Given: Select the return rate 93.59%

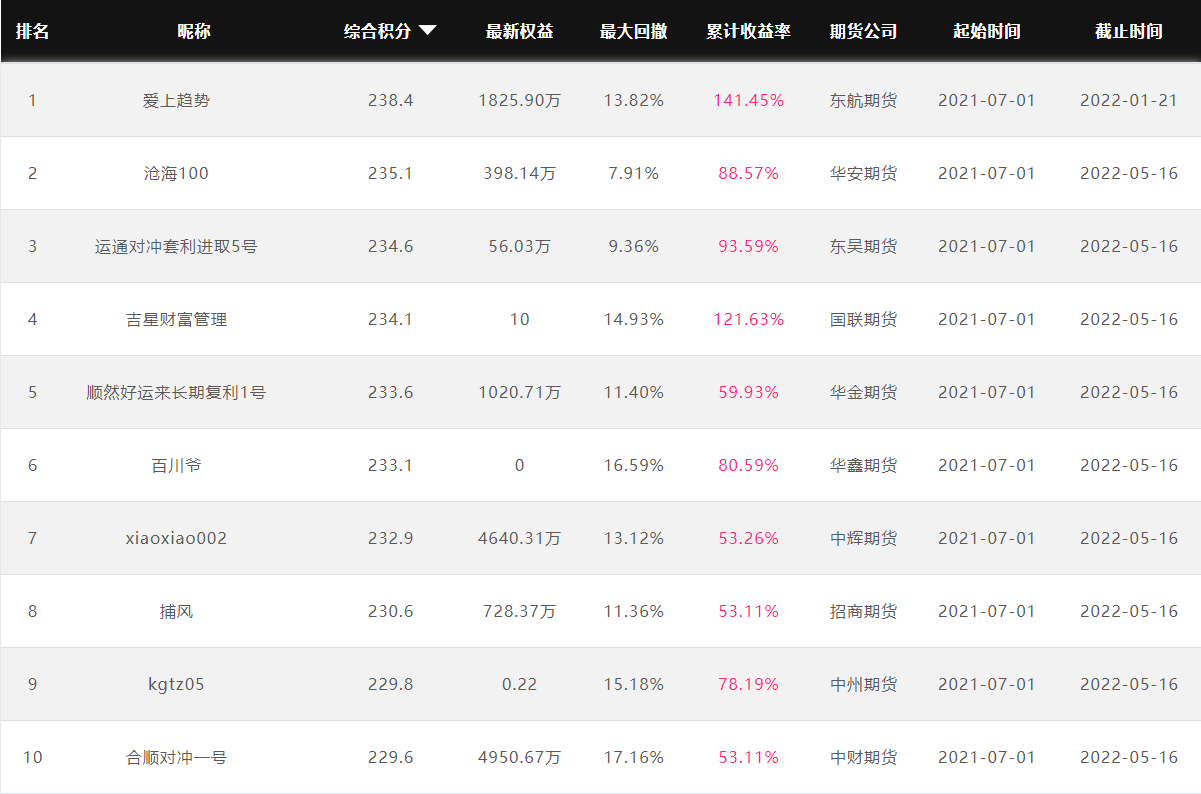Looking at the screenshot, I should point(749,246).
